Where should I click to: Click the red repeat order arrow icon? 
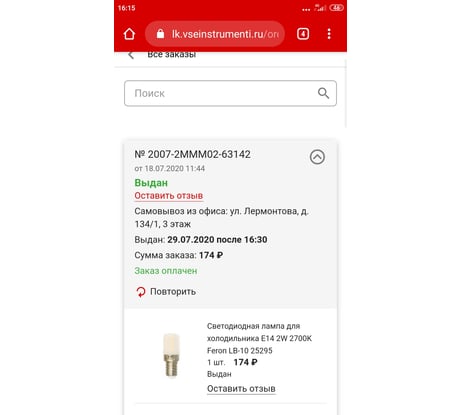(x=141, y=292)
